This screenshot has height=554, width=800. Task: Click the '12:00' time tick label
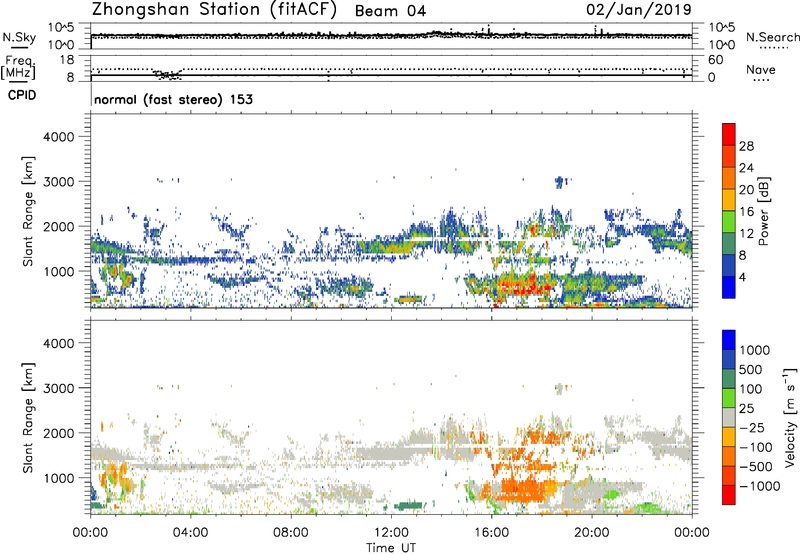(391, 533)
